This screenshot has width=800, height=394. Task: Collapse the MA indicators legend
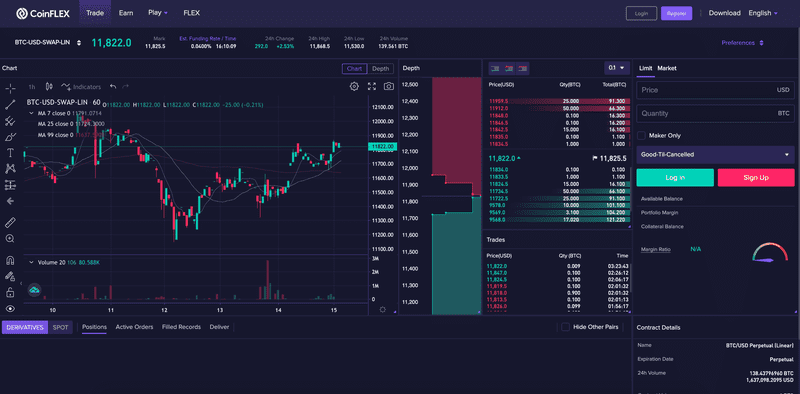tap(32, 113)
